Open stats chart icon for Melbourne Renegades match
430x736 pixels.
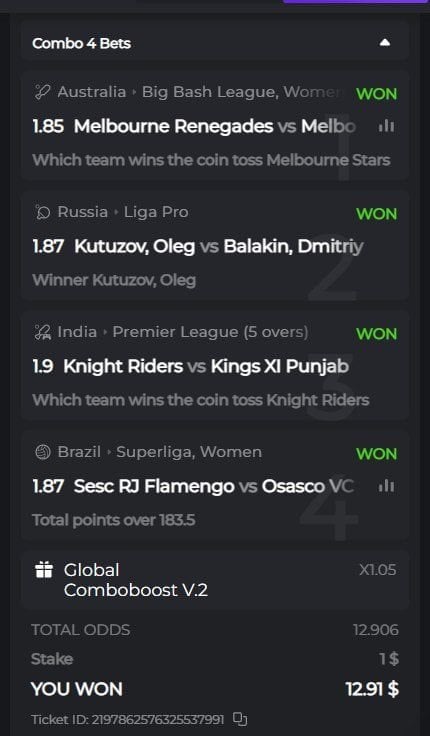[x=386, y=126]
